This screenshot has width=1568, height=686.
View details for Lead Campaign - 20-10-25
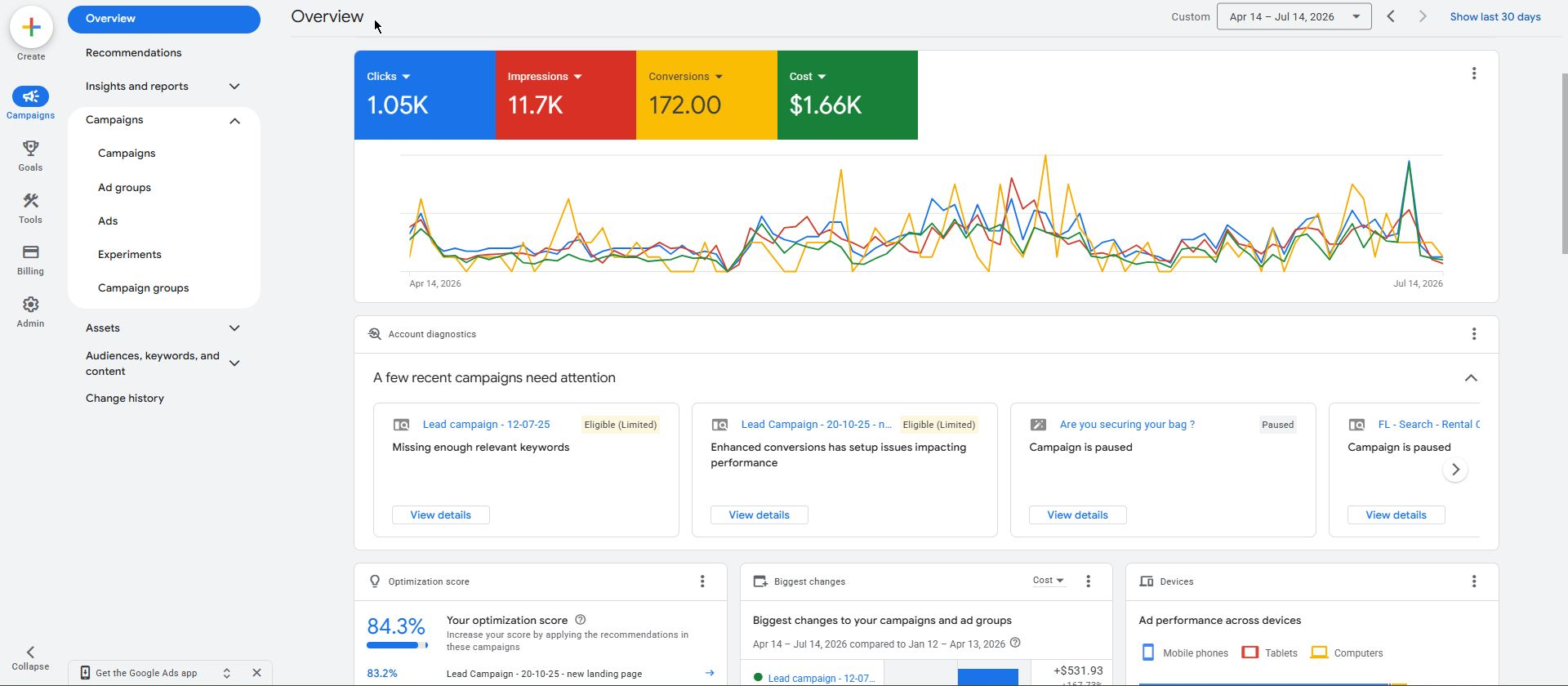pyautogui.click(x=759, y=515)
